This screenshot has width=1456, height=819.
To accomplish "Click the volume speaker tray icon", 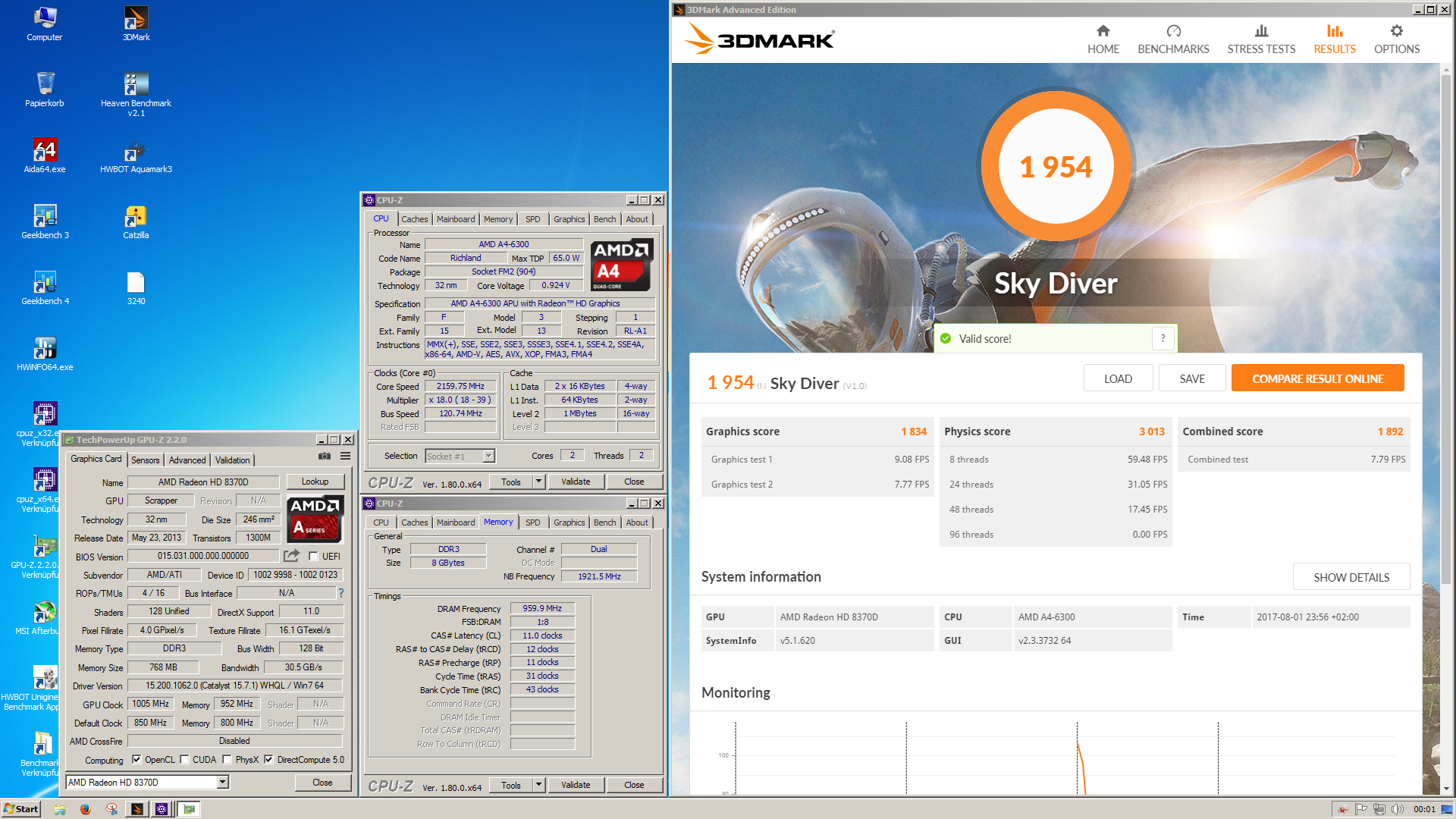I will 1398,809.
